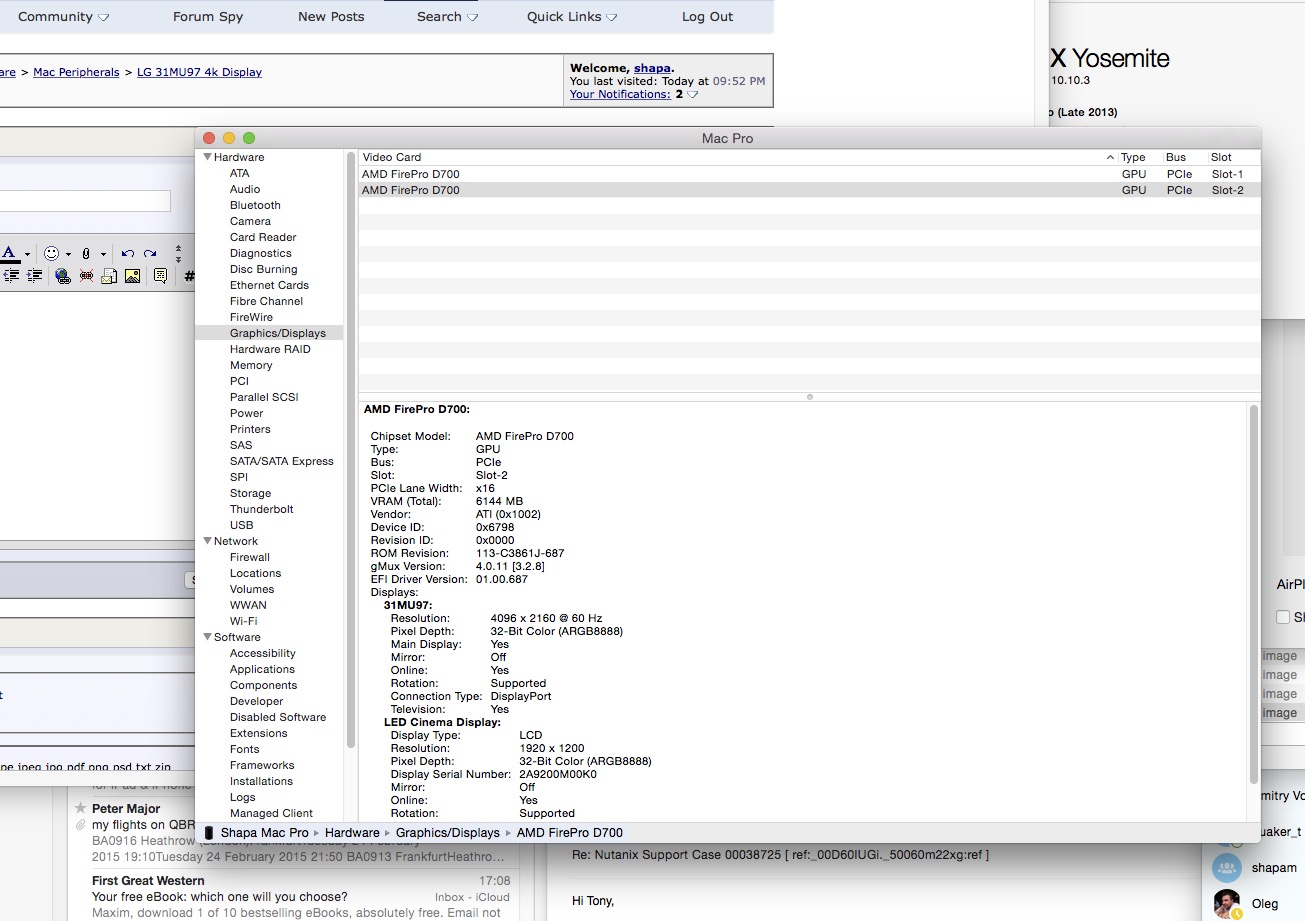Select Memory in the Hardware list
This screenshot has width=1305, height=921.
(x=251, y=365)
